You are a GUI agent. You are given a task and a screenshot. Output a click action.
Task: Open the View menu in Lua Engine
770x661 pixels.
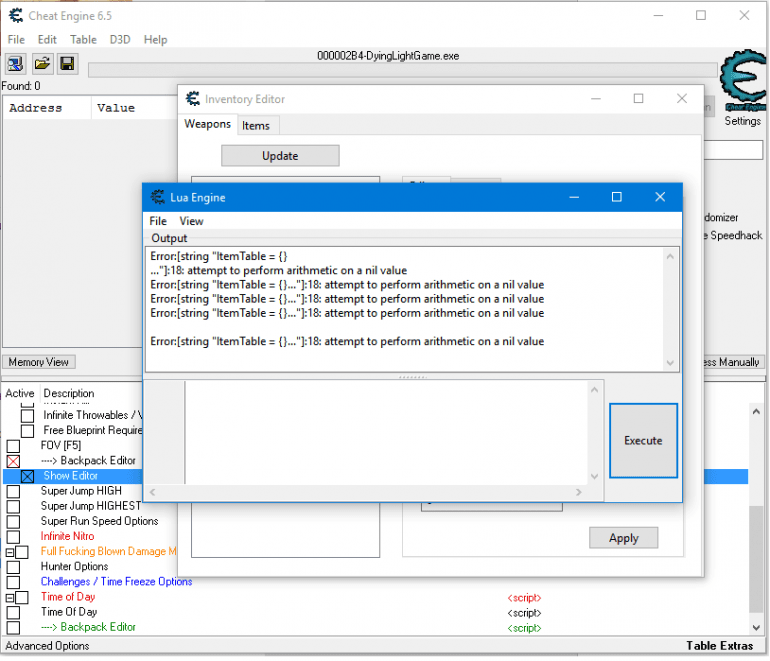[x=191, y=221]
